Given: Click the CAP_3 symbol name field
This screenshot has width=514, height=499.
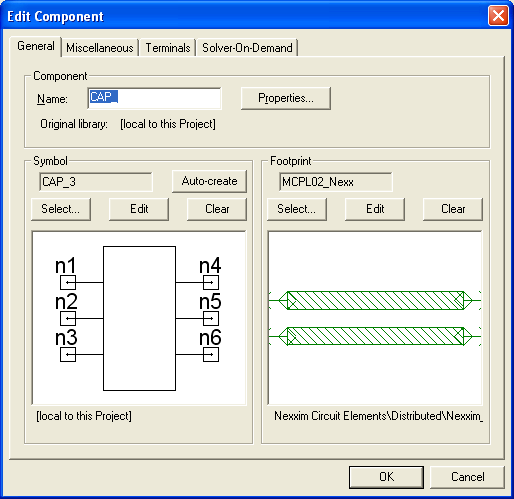Looking at the screenshot, I should click(x=96, y=182).
